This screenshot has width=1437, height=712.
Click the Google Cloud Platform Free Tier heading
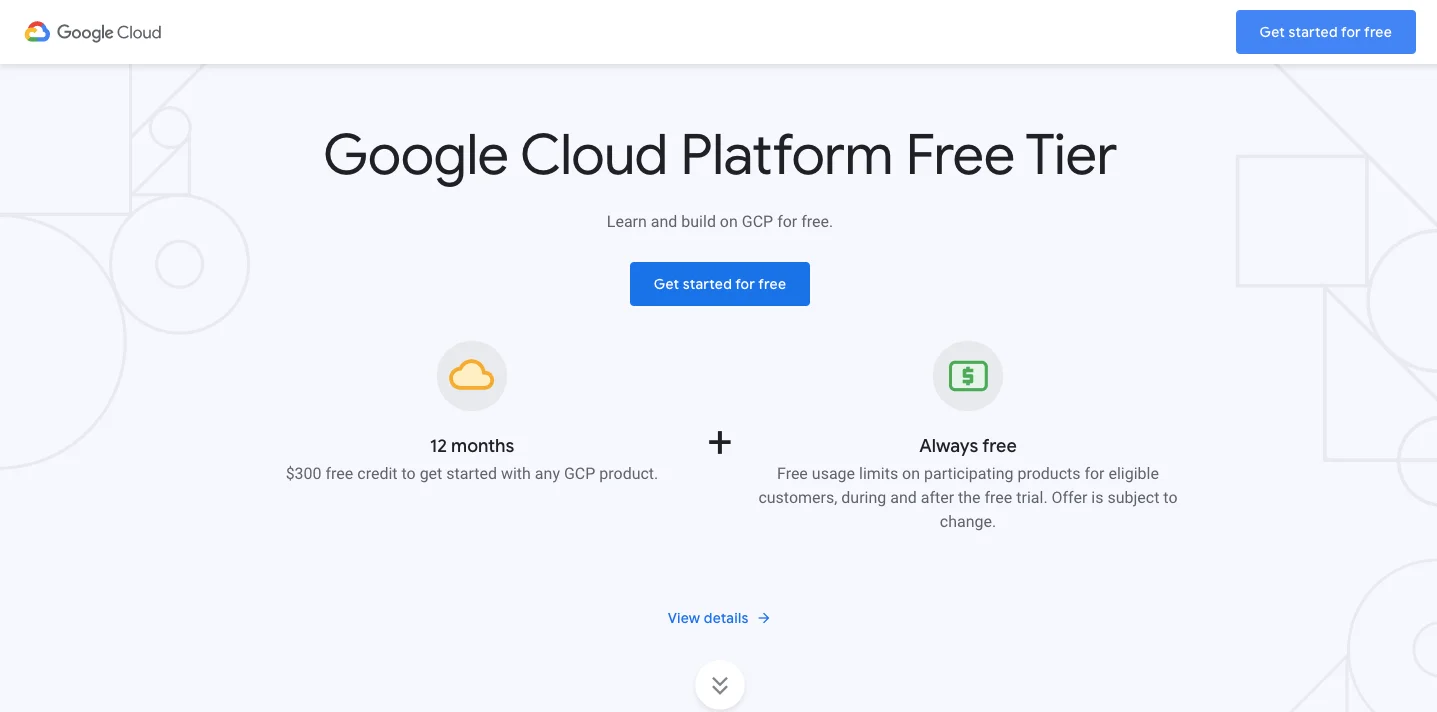(x=720, y=155)
